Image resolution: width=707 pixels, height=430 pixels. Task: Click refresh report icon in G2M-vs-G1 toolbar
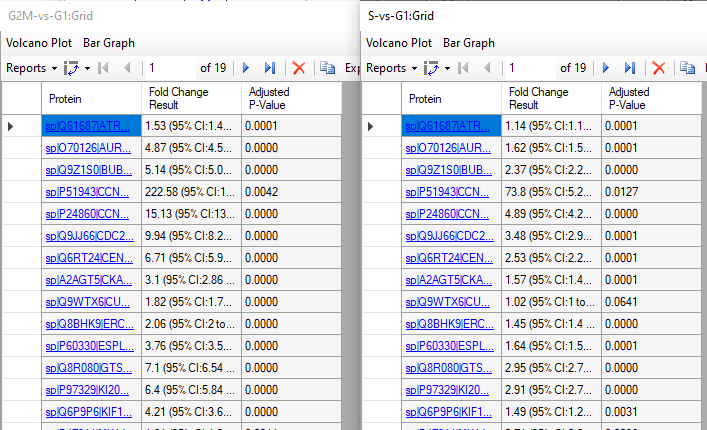71,69
